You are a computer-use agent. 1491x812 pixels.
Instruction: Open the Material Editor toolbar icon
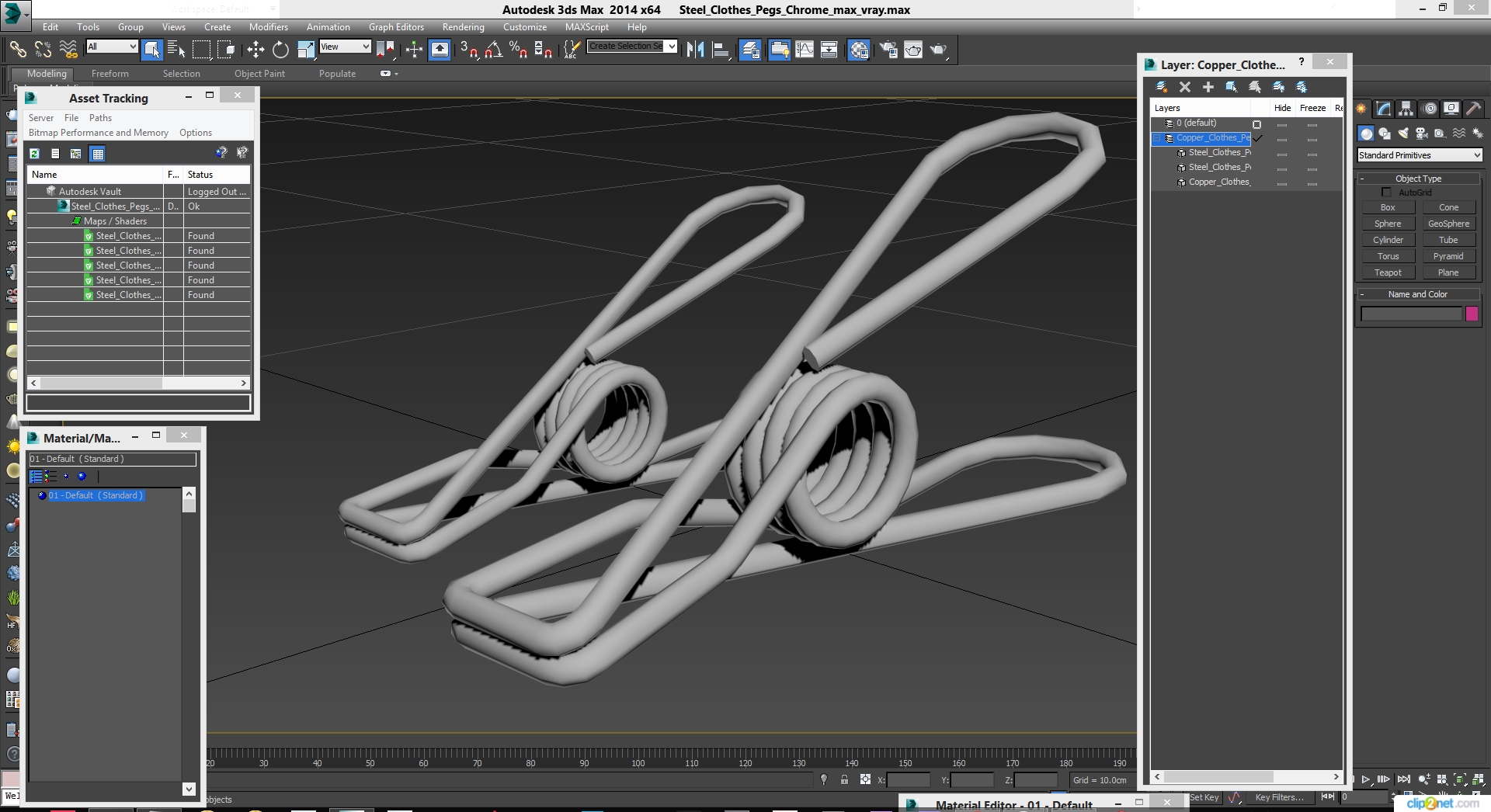click(x=859, y=50)
